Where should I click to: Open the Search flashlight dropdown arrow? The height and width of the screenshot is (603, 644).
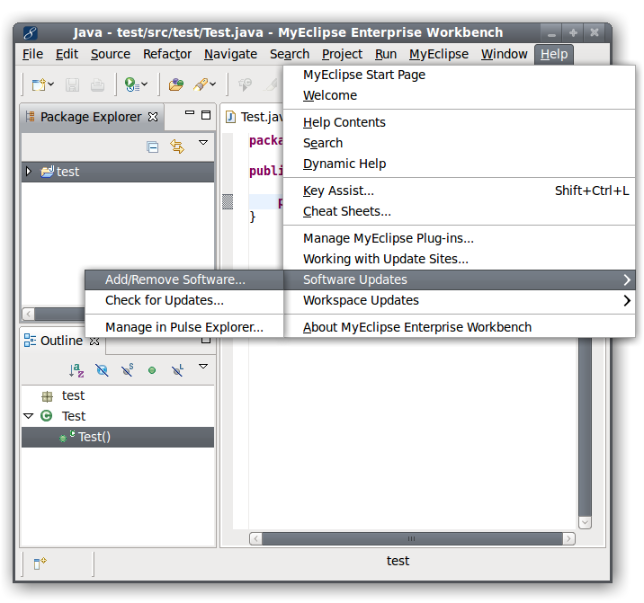(213, 85)
